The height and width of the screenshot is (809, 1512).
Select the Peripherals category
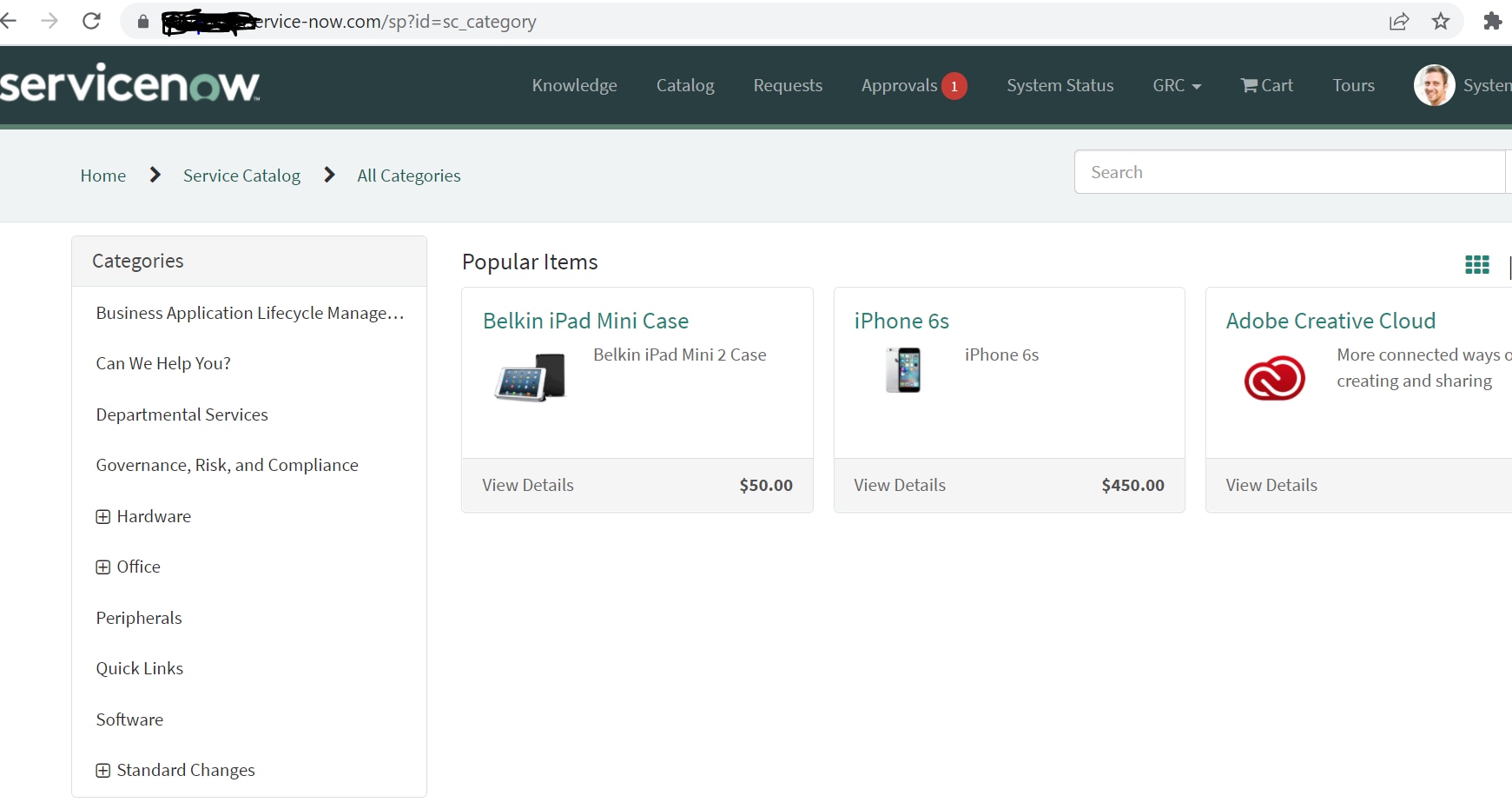point(139,618)
